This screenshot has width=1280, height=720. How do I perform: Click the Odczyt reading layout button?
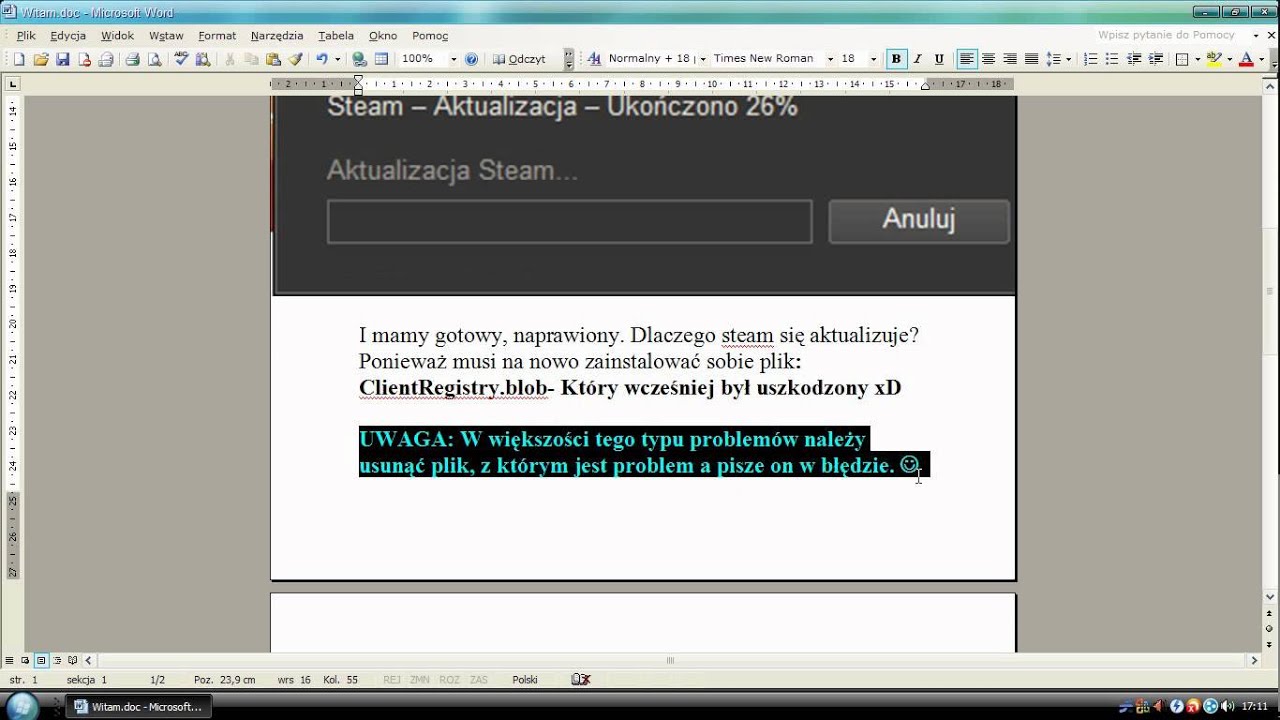click(x=520, y=59)
